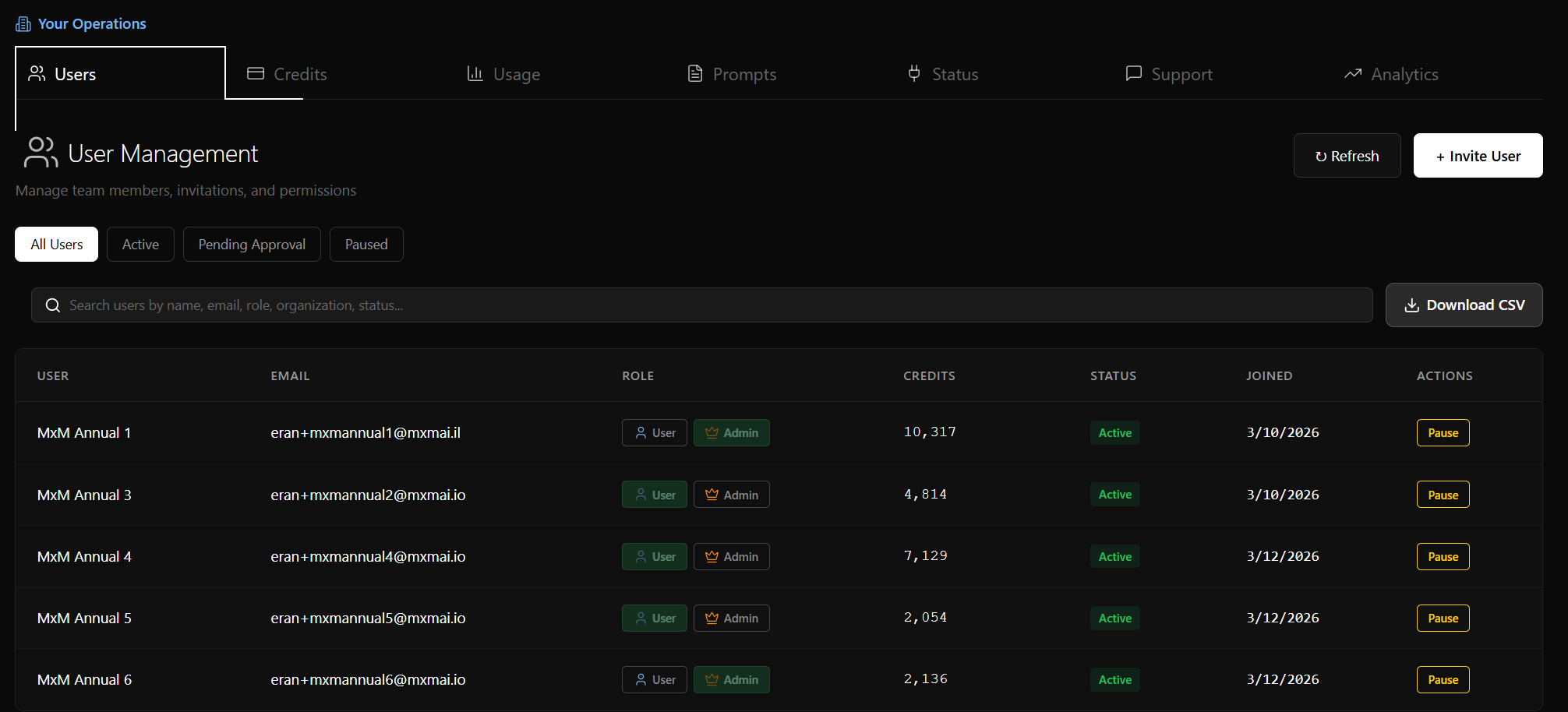This screenshot has width=1568, height=712.
Task: Click the Prompts document icon
Action: (695, 73)
